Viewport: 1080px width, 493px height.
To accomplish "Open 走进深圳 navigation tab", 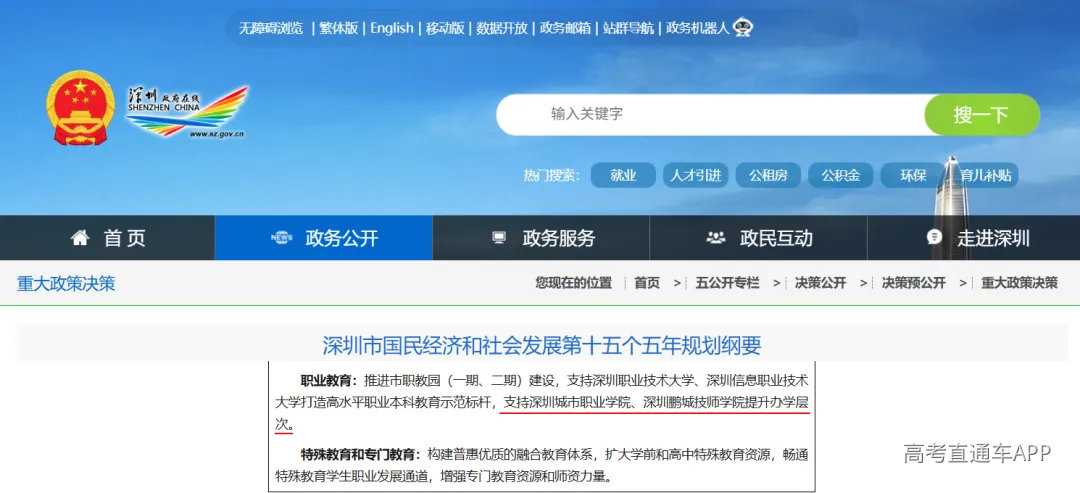I will click(x=973, y=238).
